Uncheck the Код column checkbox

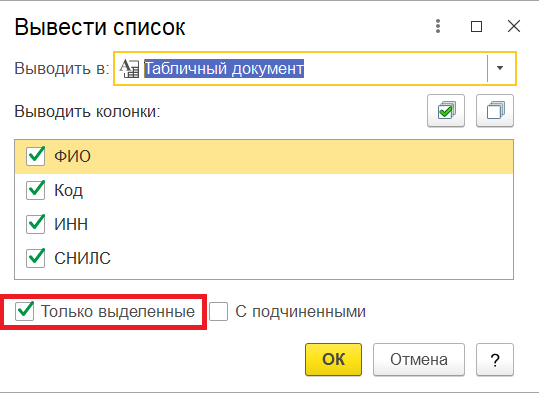tap(35, 190)
